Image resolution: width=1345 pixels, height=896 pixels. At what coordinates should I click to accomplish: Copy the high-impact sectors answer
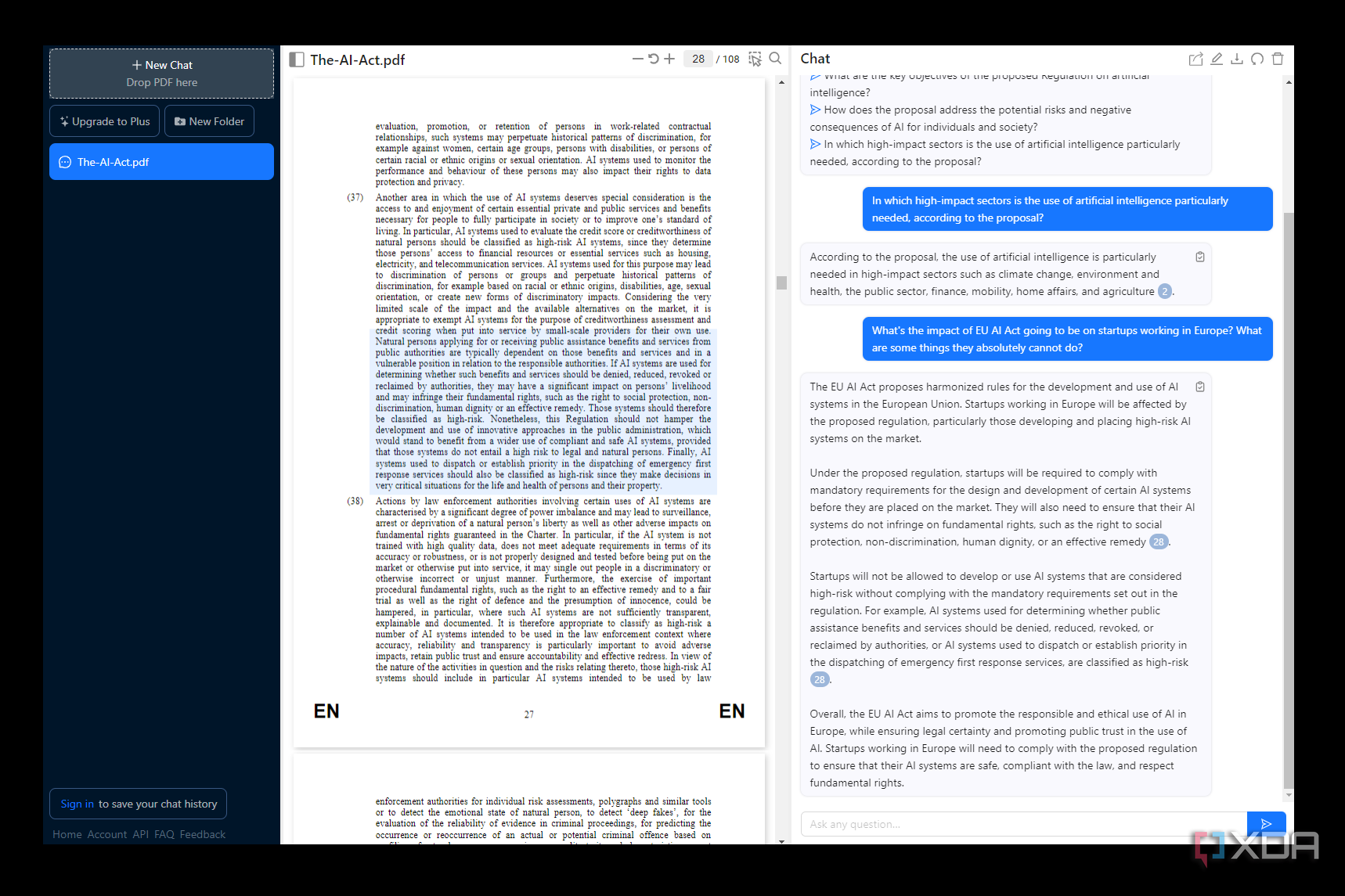coord(1200,257)
